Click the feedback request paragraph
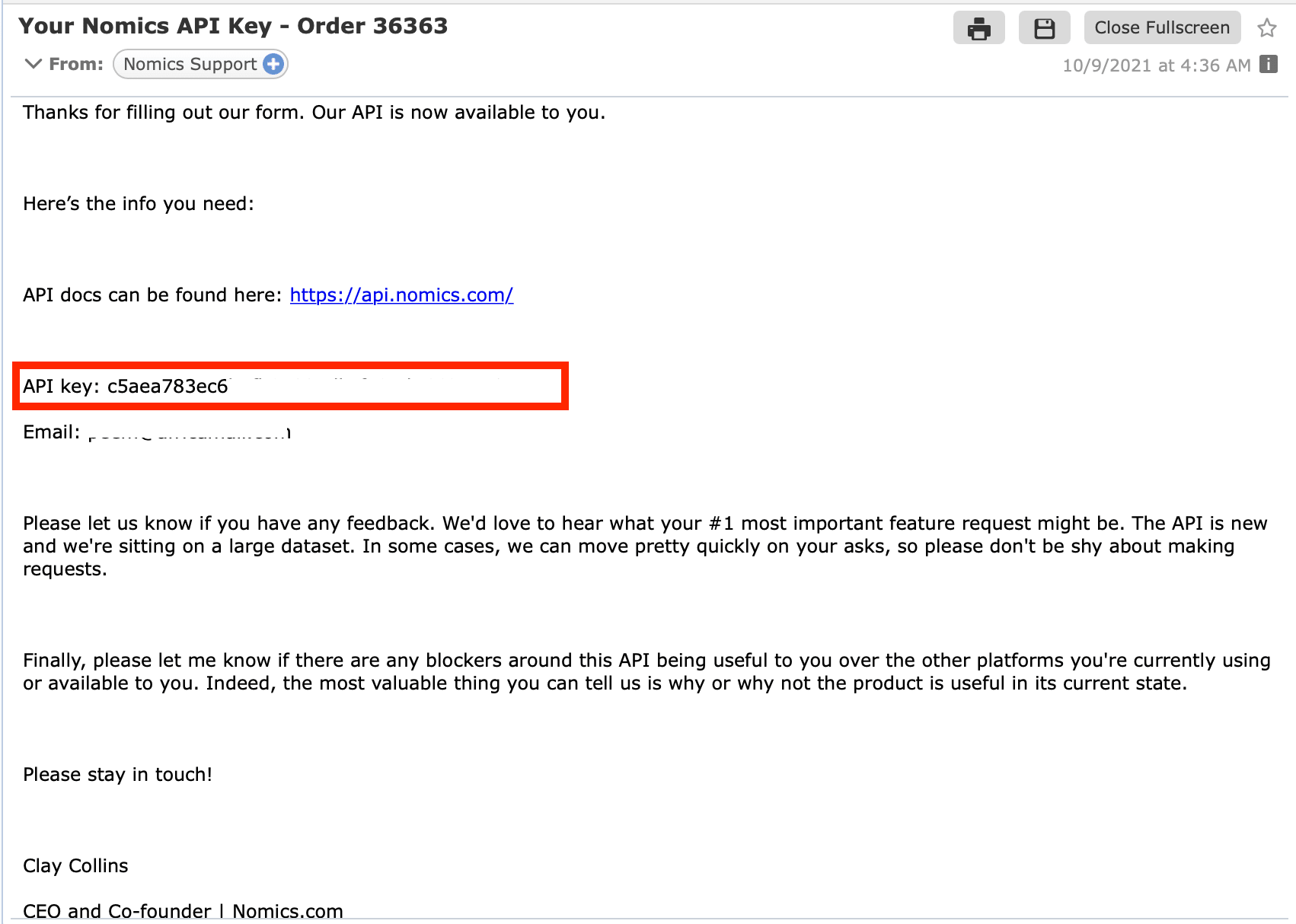 [x=645, y=546]
